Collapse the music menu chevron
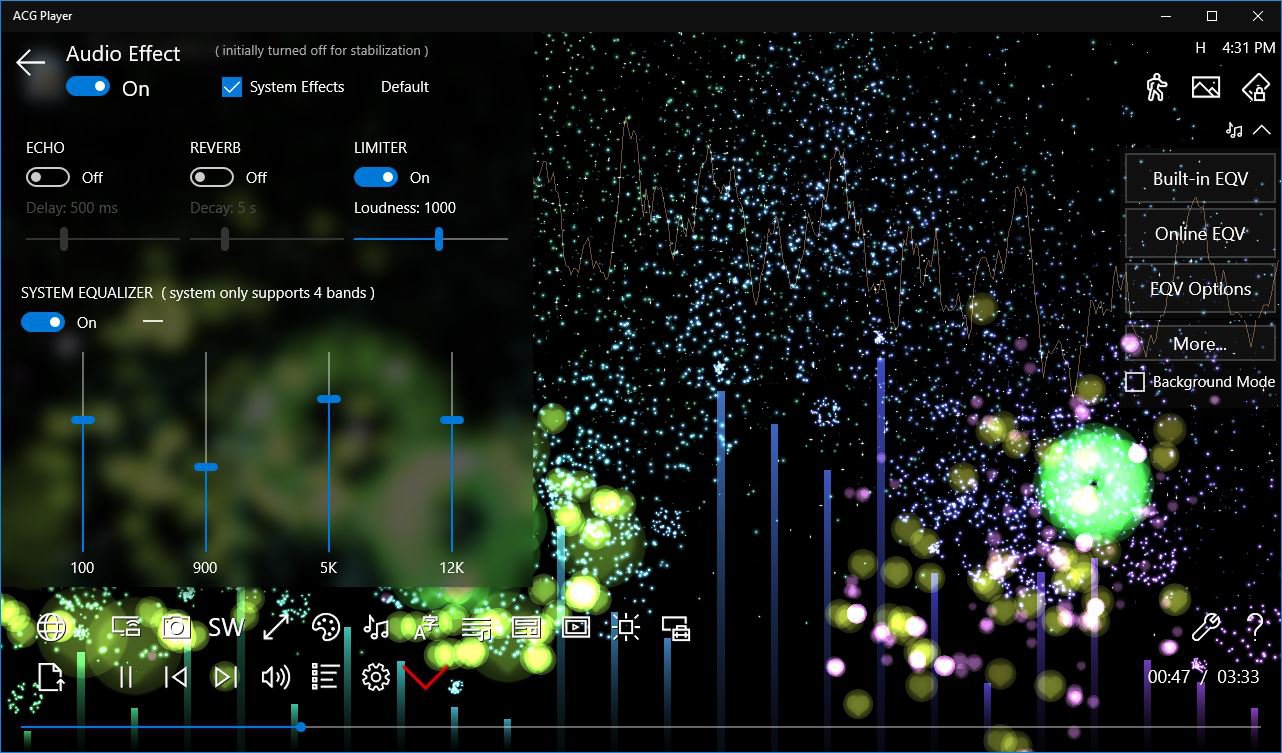This screenshot has height=753, width=1282. click(1261, 130)
